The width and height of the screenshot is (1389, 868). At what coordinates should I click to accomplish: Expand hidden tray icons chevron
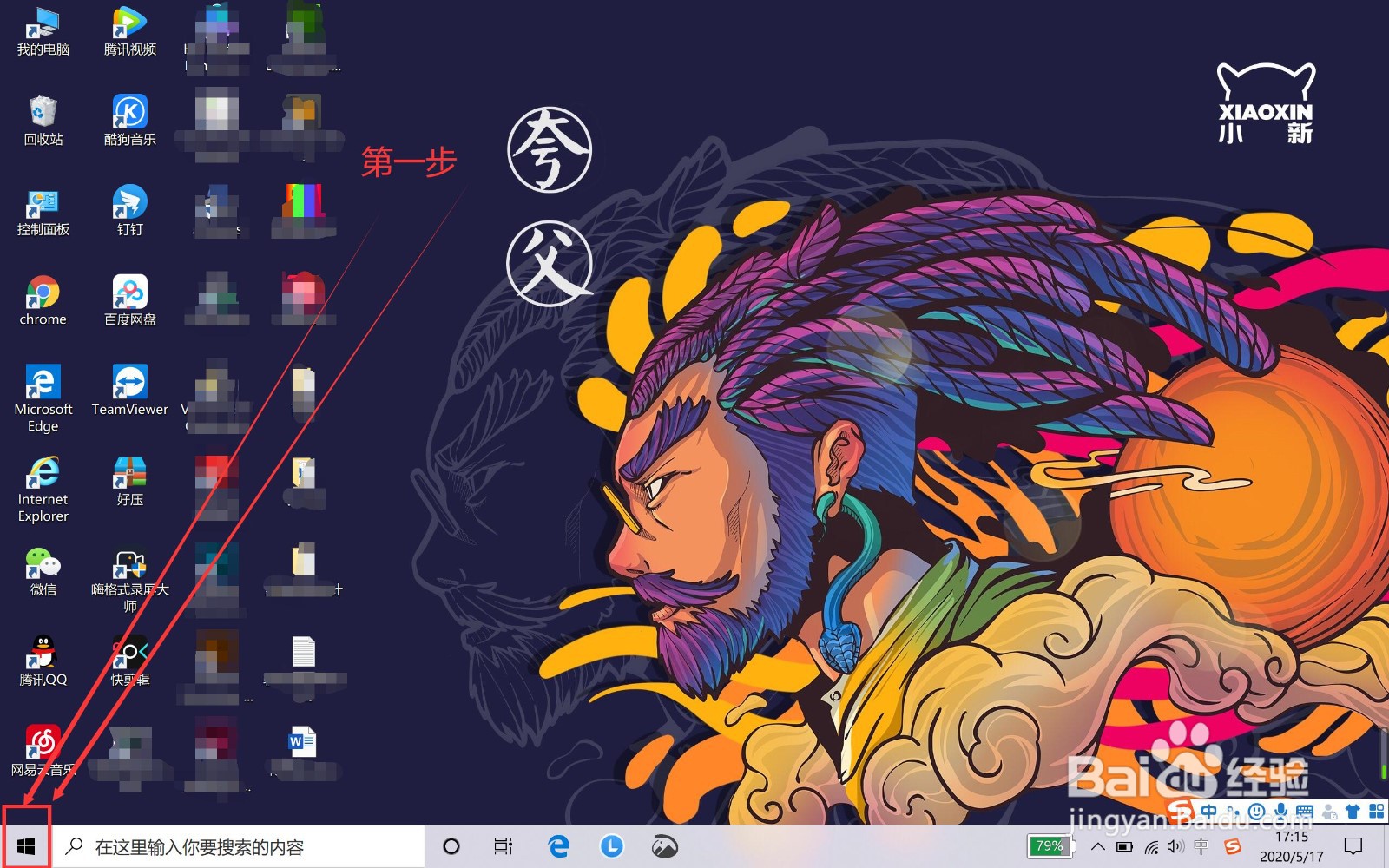coord(1098,846)
